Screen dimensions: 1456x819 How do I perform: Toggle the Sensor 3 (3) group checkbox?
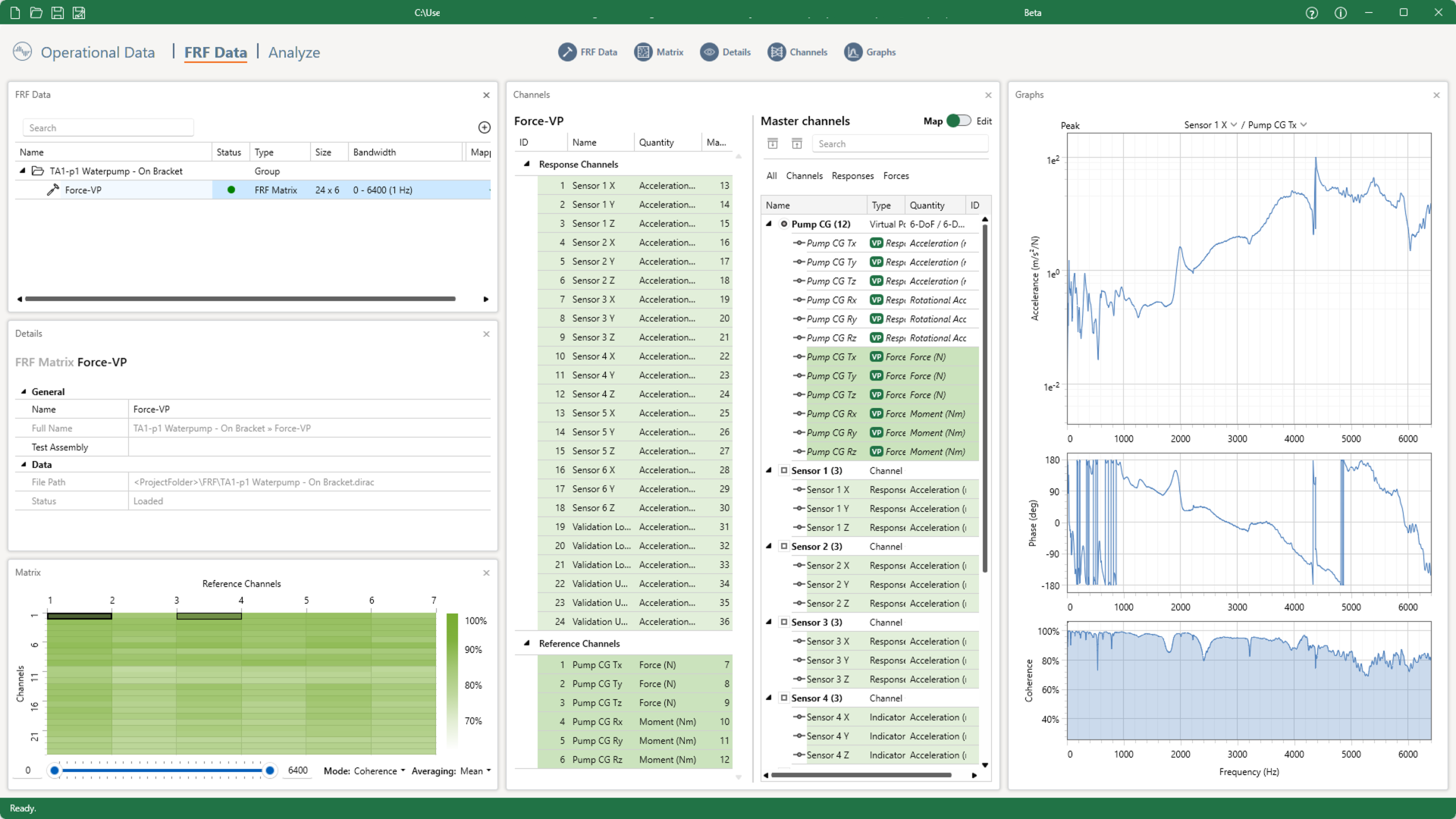(784, 623)
